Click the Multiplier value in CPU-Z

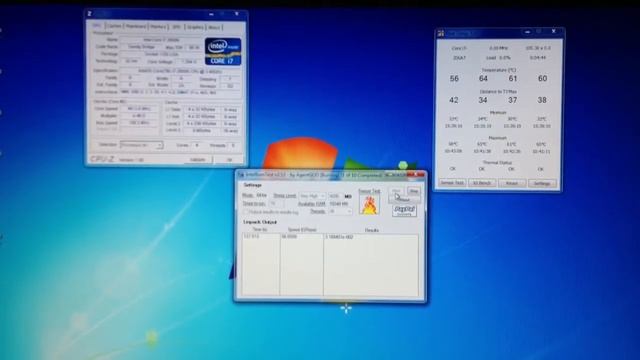[139, 116]
